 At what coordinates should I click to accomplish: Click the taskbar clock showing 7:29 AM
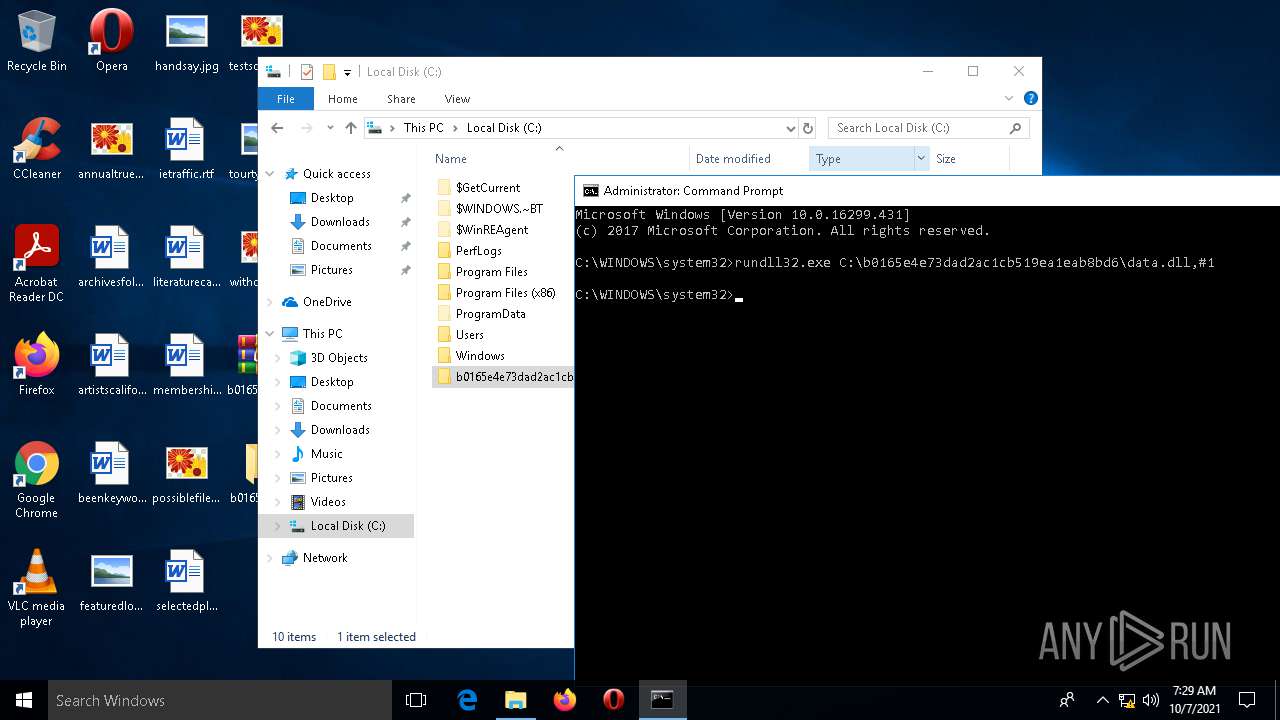[x=1194, y=700]
